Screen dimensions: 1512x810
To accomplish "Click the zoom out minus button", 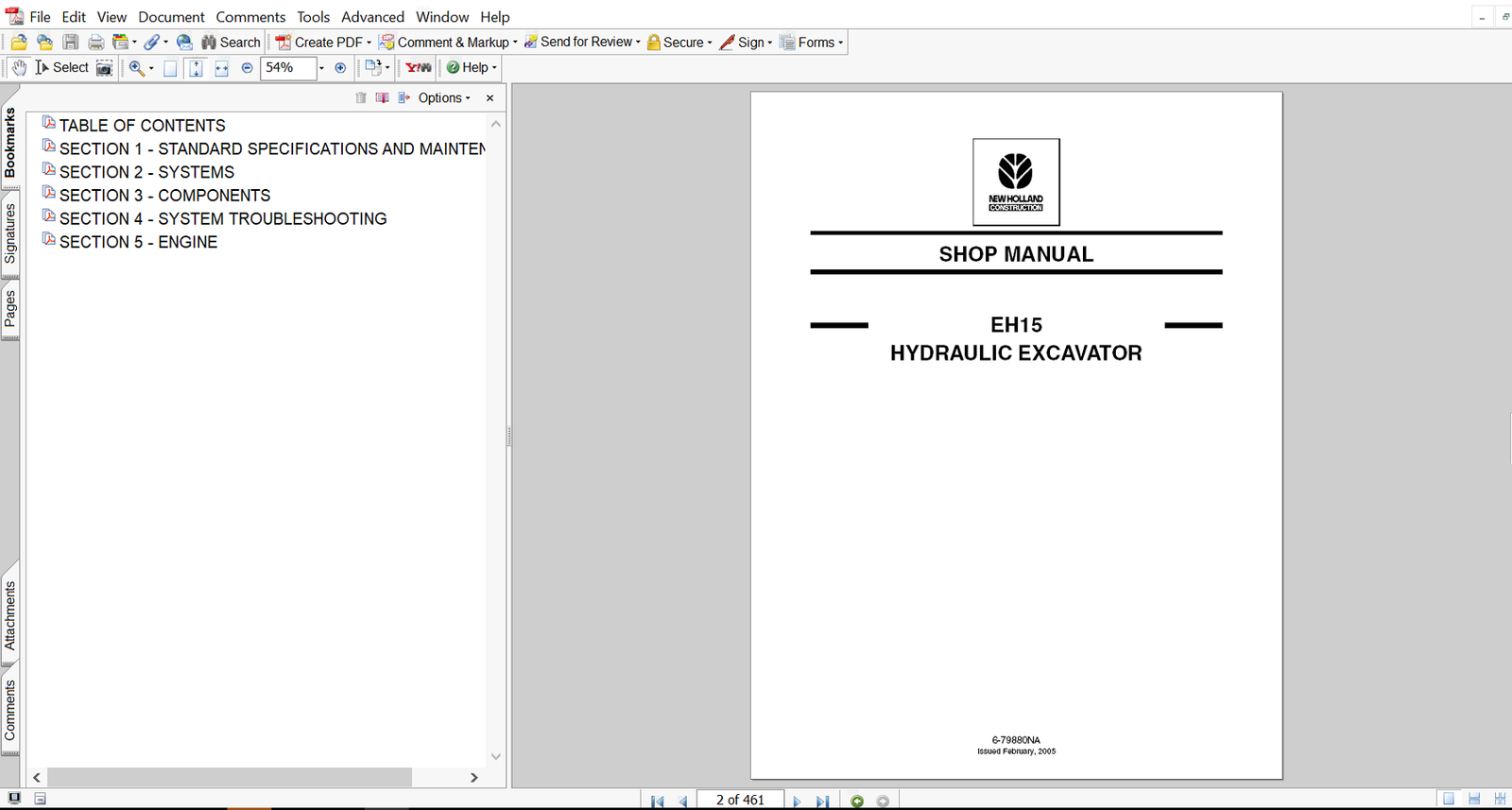I will pos(248,68).
